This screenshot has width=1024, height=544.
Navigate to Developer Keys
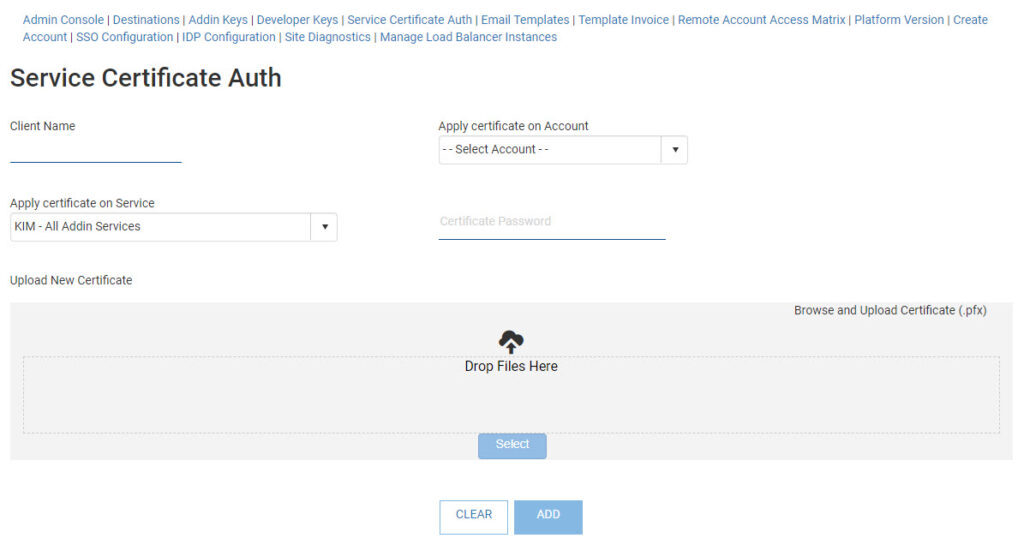point(297,20)
